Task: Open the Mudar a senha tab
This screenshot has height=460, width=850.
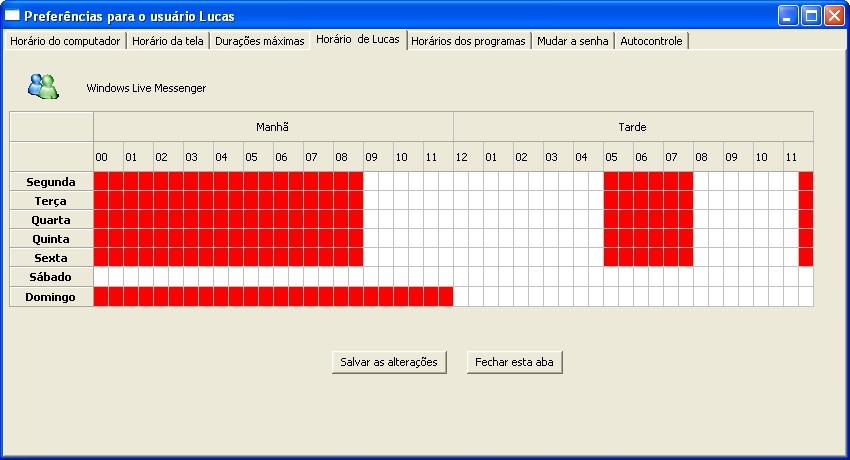Action: click(x=572, y=41)
